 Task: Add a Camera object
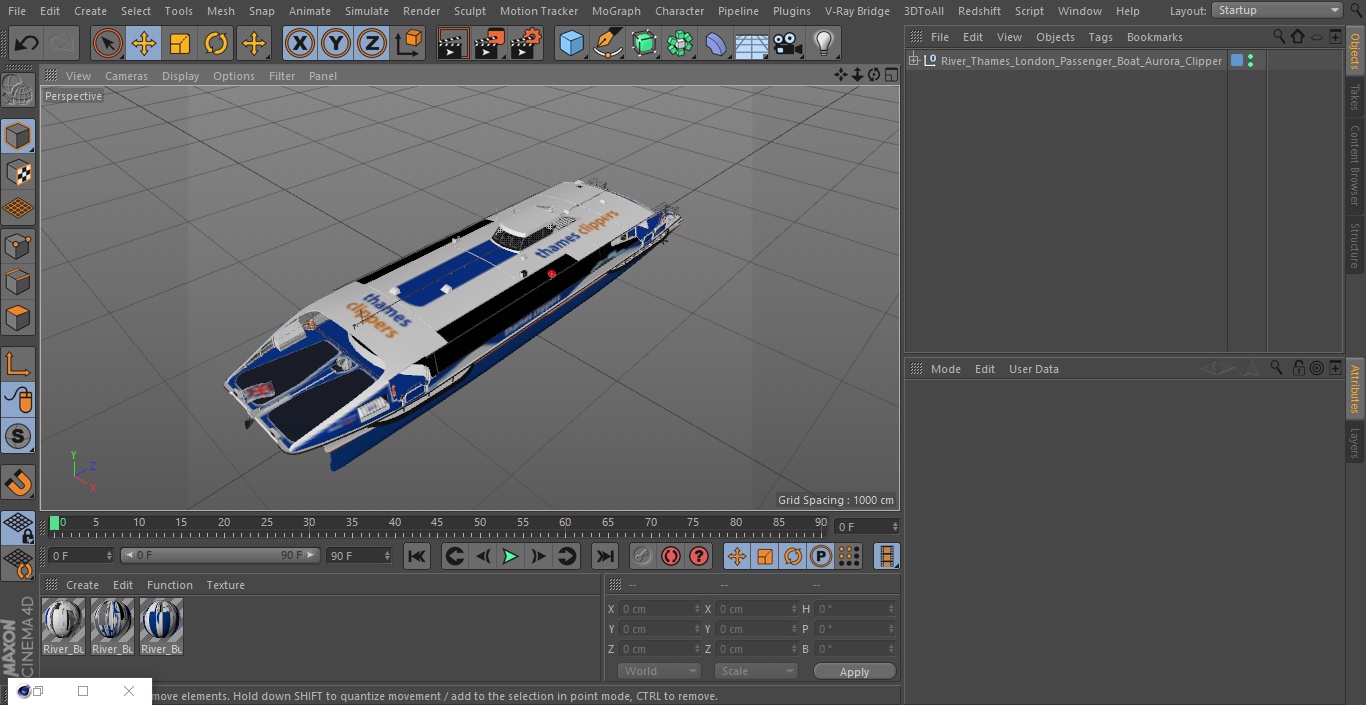tap(787, 43)
